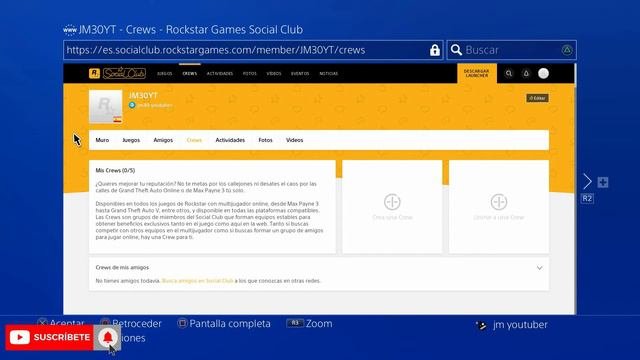The image size is (640, 360).
Task: Click the JM30YT profile avatar picture
Action: coord(106,107)
